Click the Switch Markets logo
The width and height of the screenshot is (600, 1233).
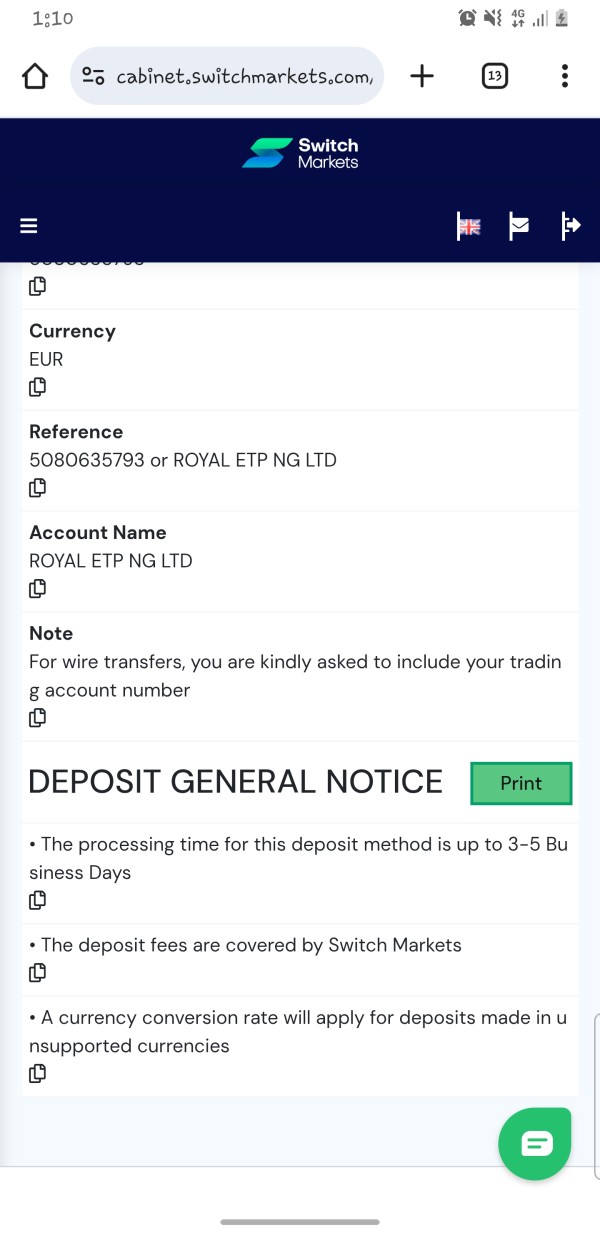[300, 154]
